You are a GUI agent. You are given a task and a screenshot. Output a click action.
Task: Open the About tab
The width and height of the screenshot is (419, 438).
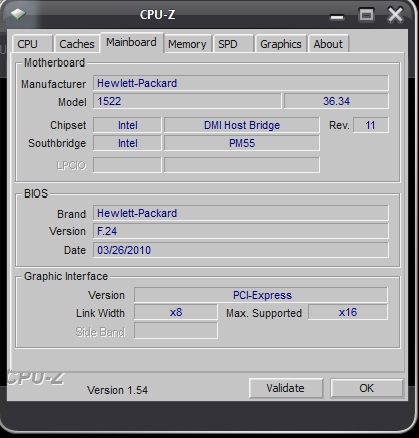pyautogui.click(x=328, y=44)
